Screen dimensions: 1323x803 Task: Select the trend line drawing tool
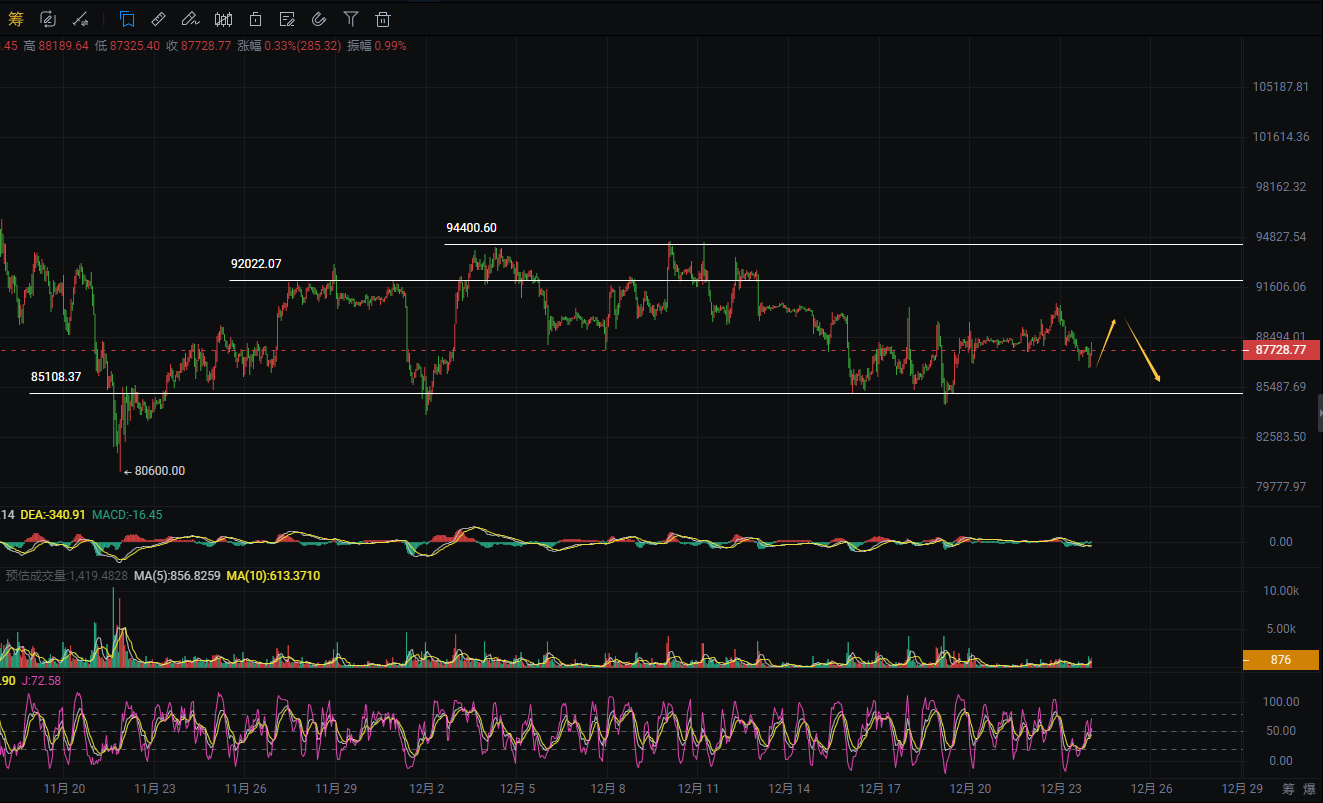click(81, 18)
